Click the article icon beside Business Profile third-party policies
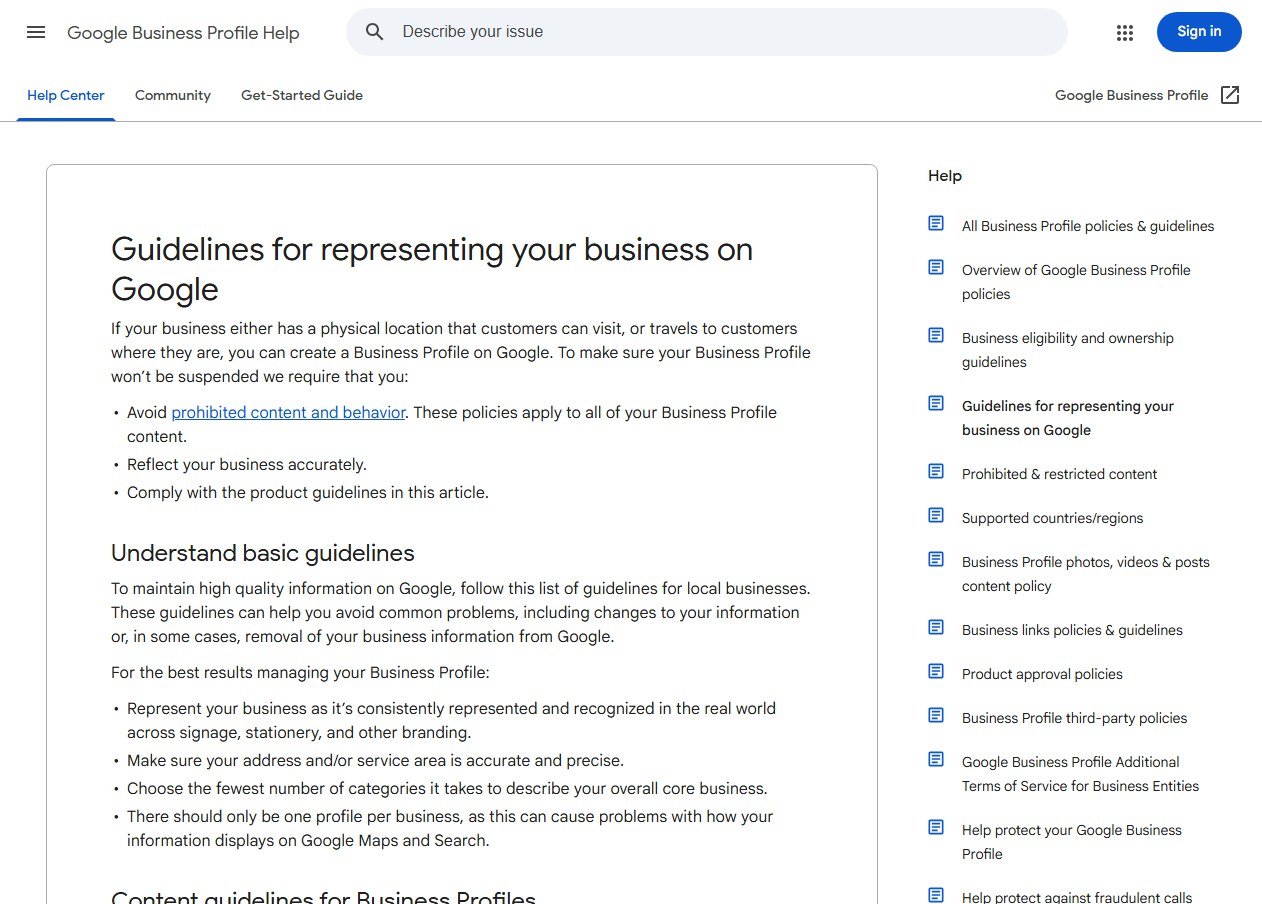 [936, 715]
